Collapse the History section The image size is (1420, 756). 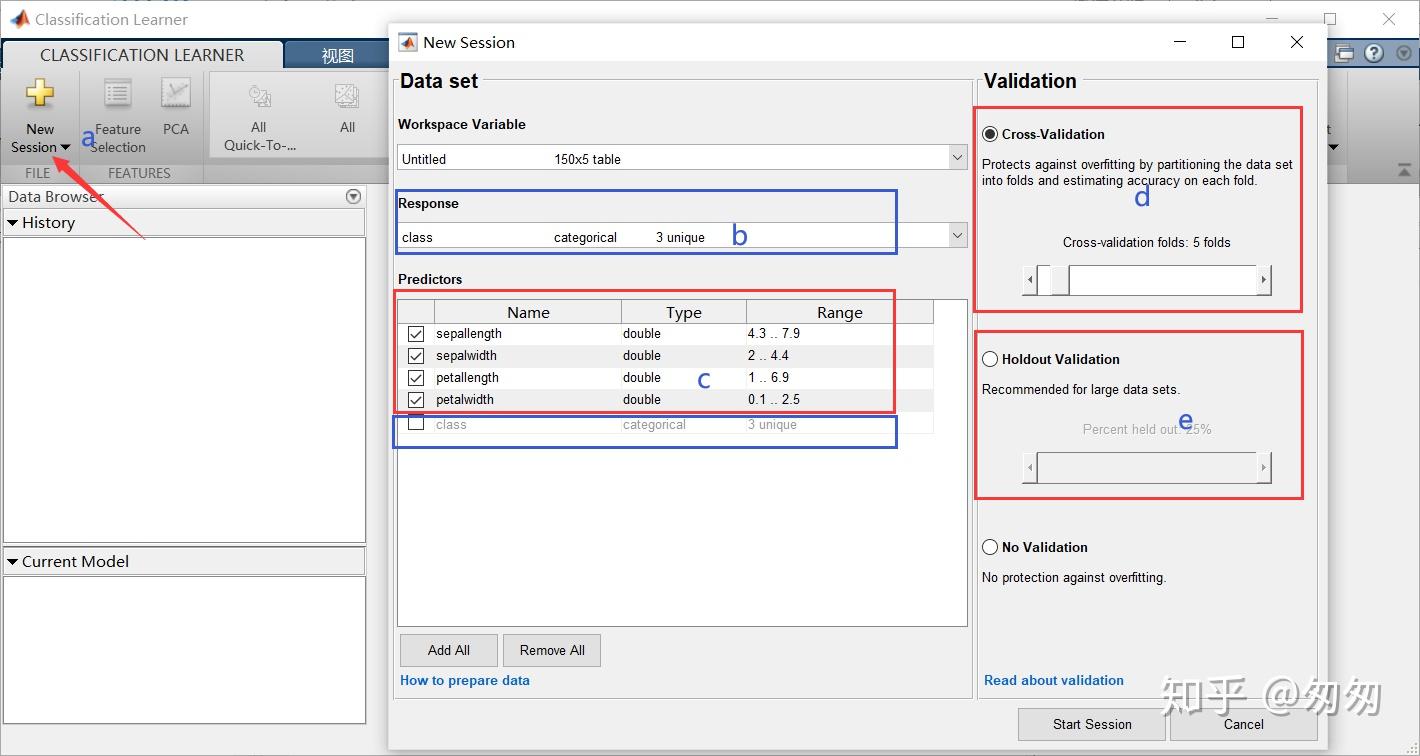pos(13,223)
